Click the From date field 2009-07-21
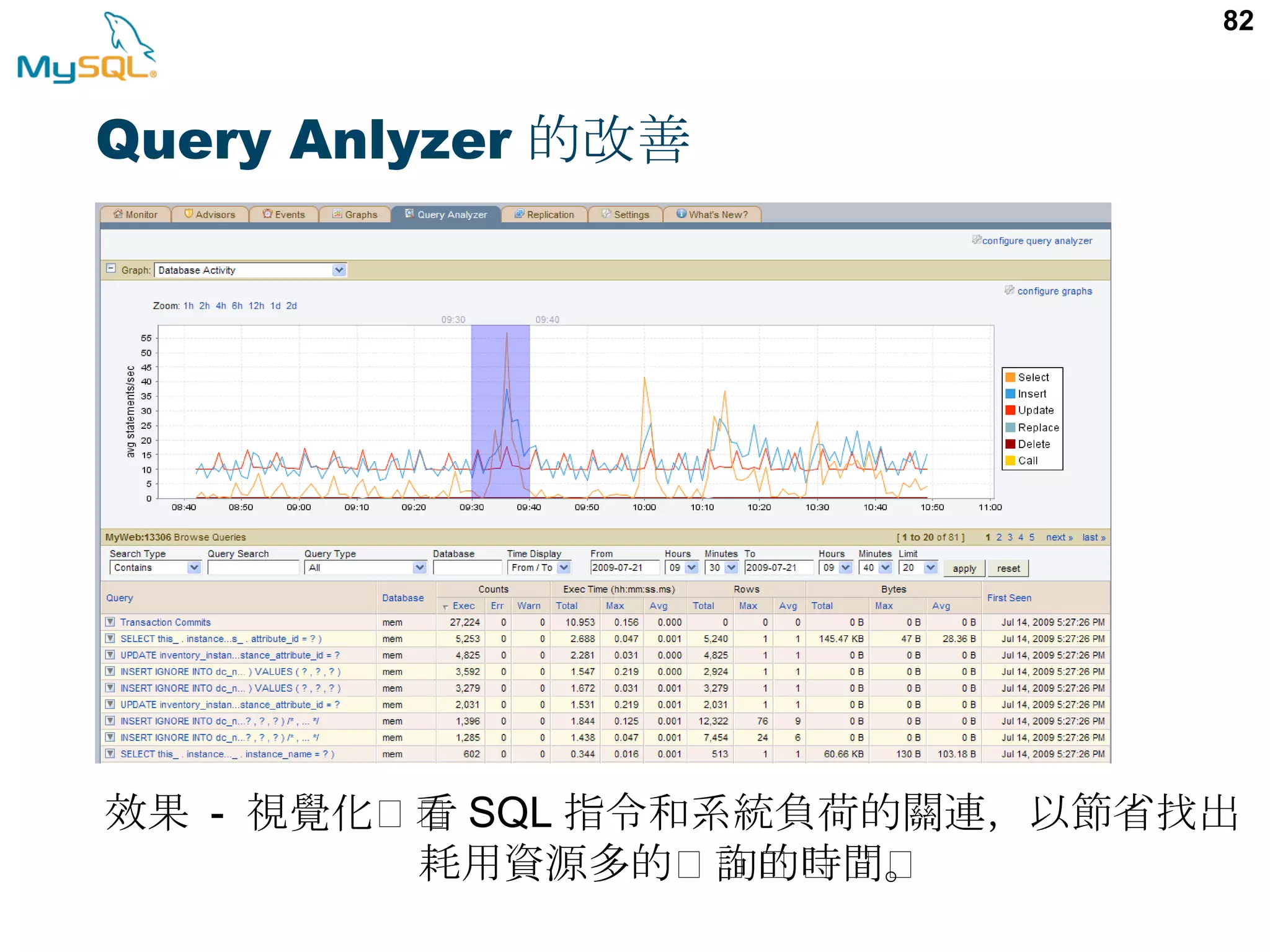 pos(624,568)
